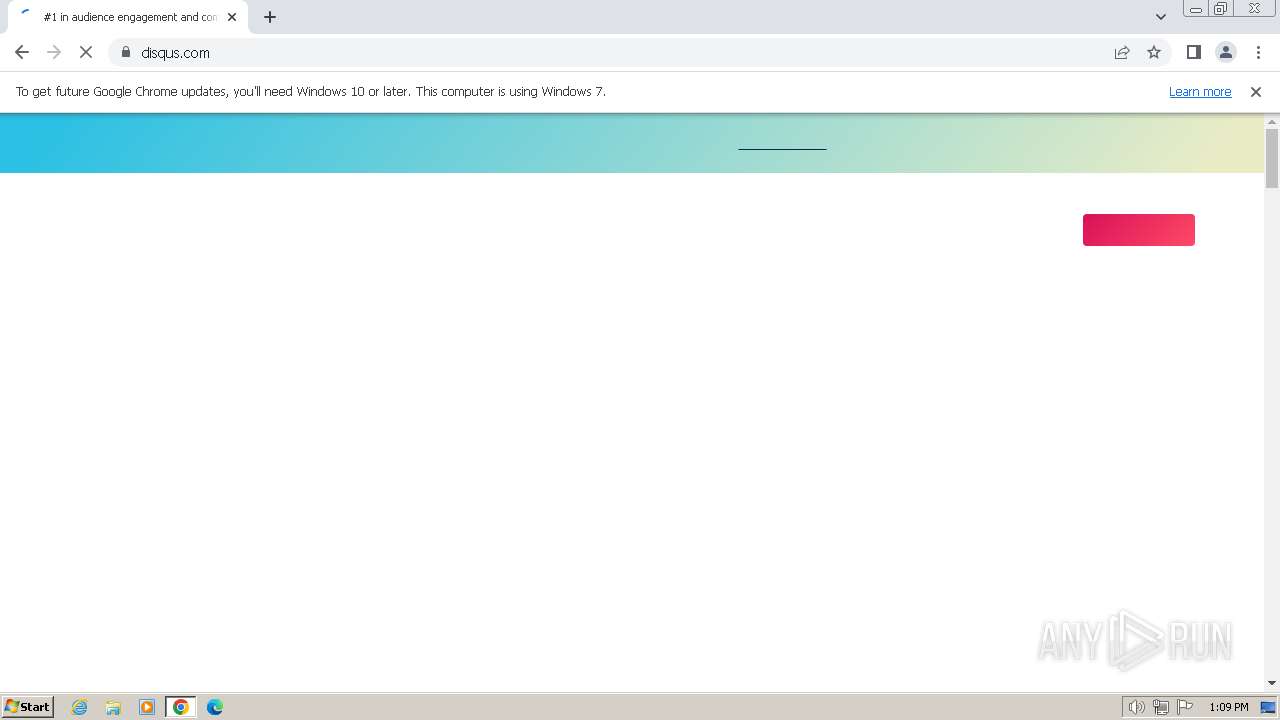
Task: Click the 1:09 PM system clock
Action: [1228, 707]
